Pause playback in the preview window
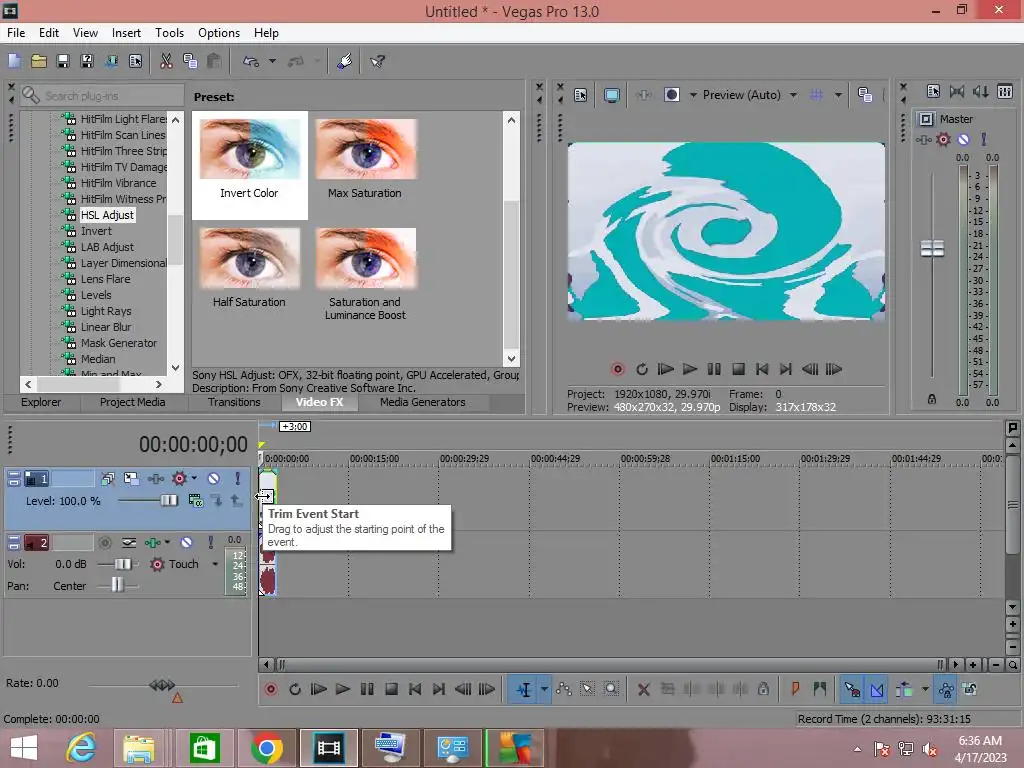 (714, 369)
